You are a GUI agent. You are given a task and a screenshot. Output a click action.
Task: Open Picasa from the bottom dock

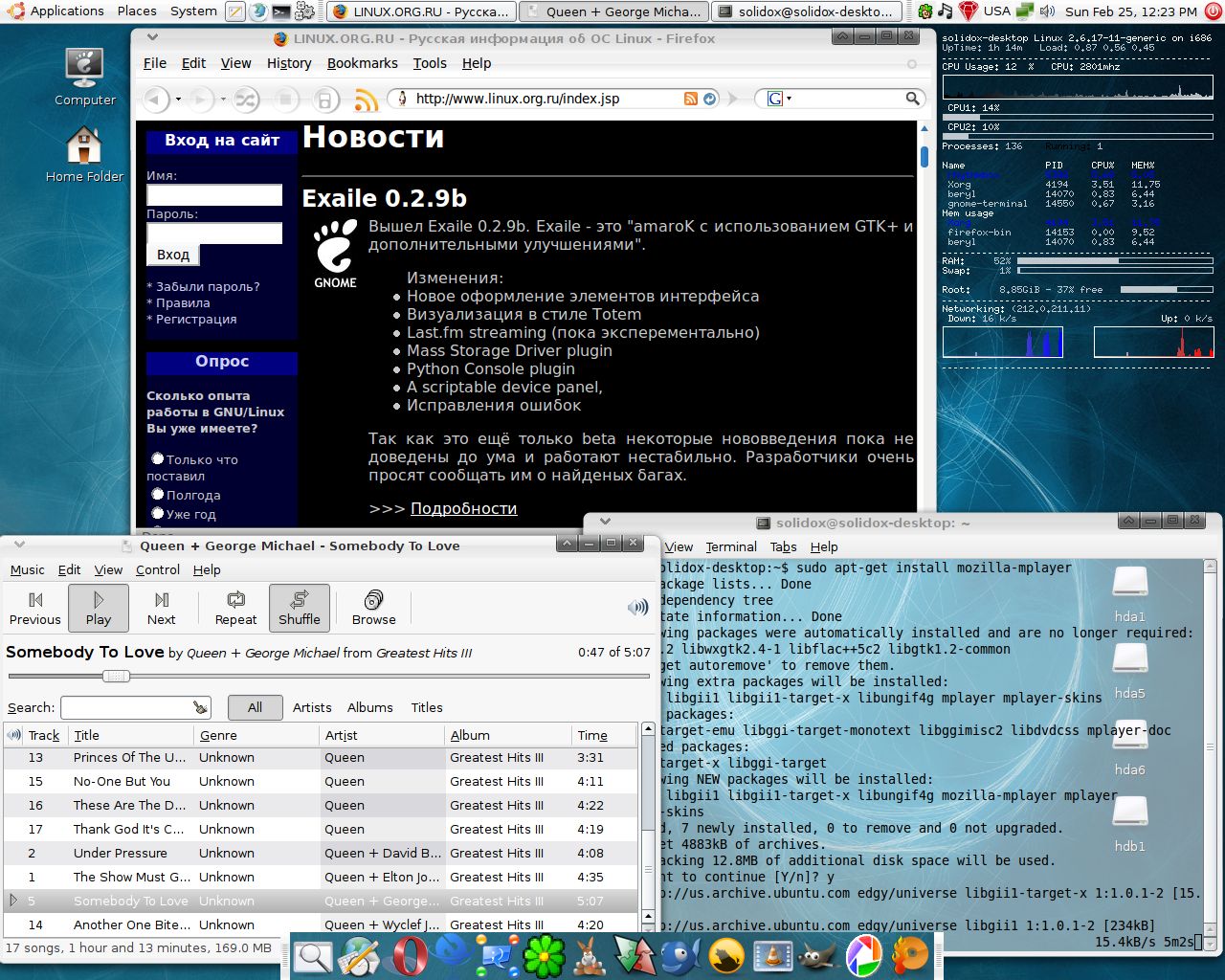(863, 956)
